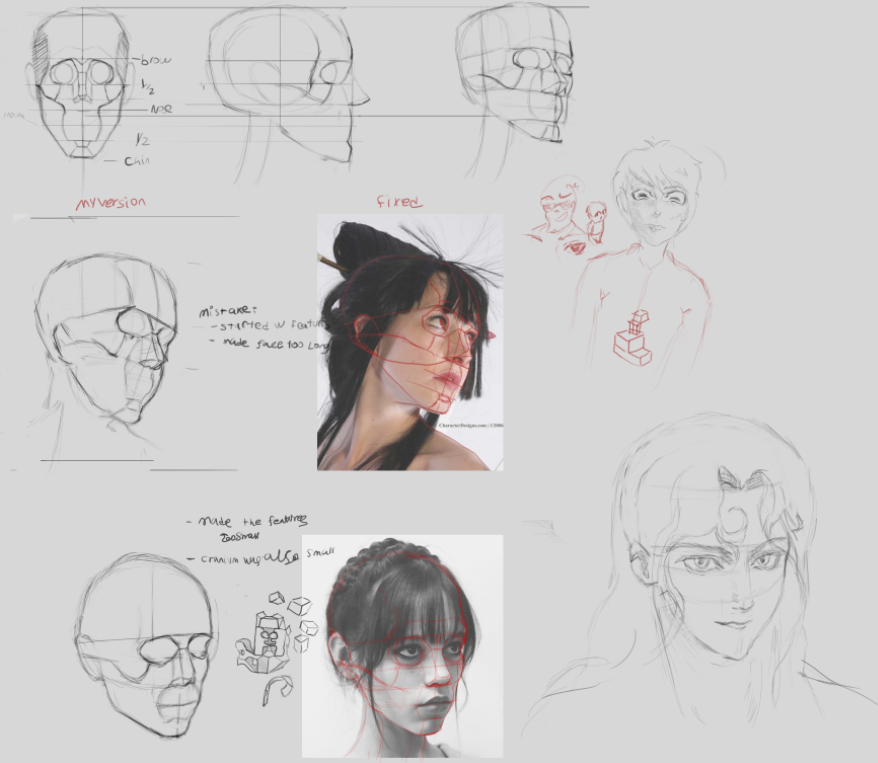Click the grayscale reference photo with braided hair
Image resolution: width=878 pixels, height=763 pixels.
[x=403, y=646]
